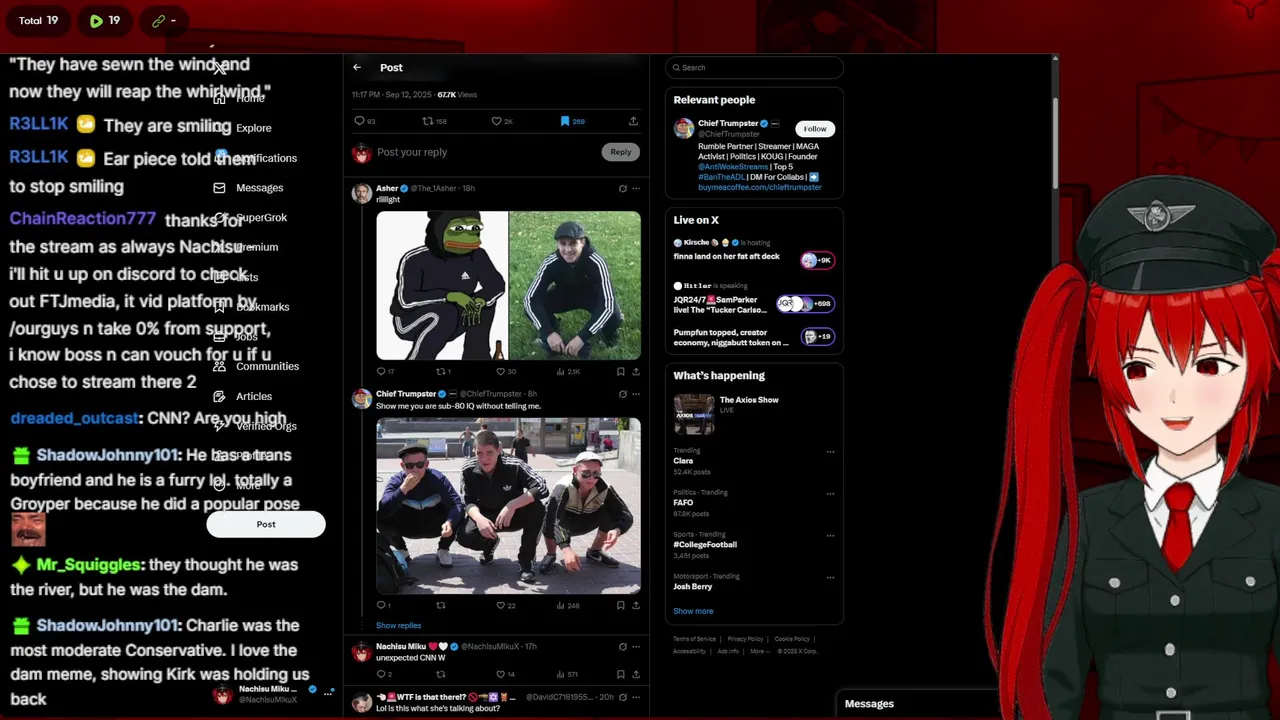Open options for #CollegeFootball trend

click(x=830, y=536)
